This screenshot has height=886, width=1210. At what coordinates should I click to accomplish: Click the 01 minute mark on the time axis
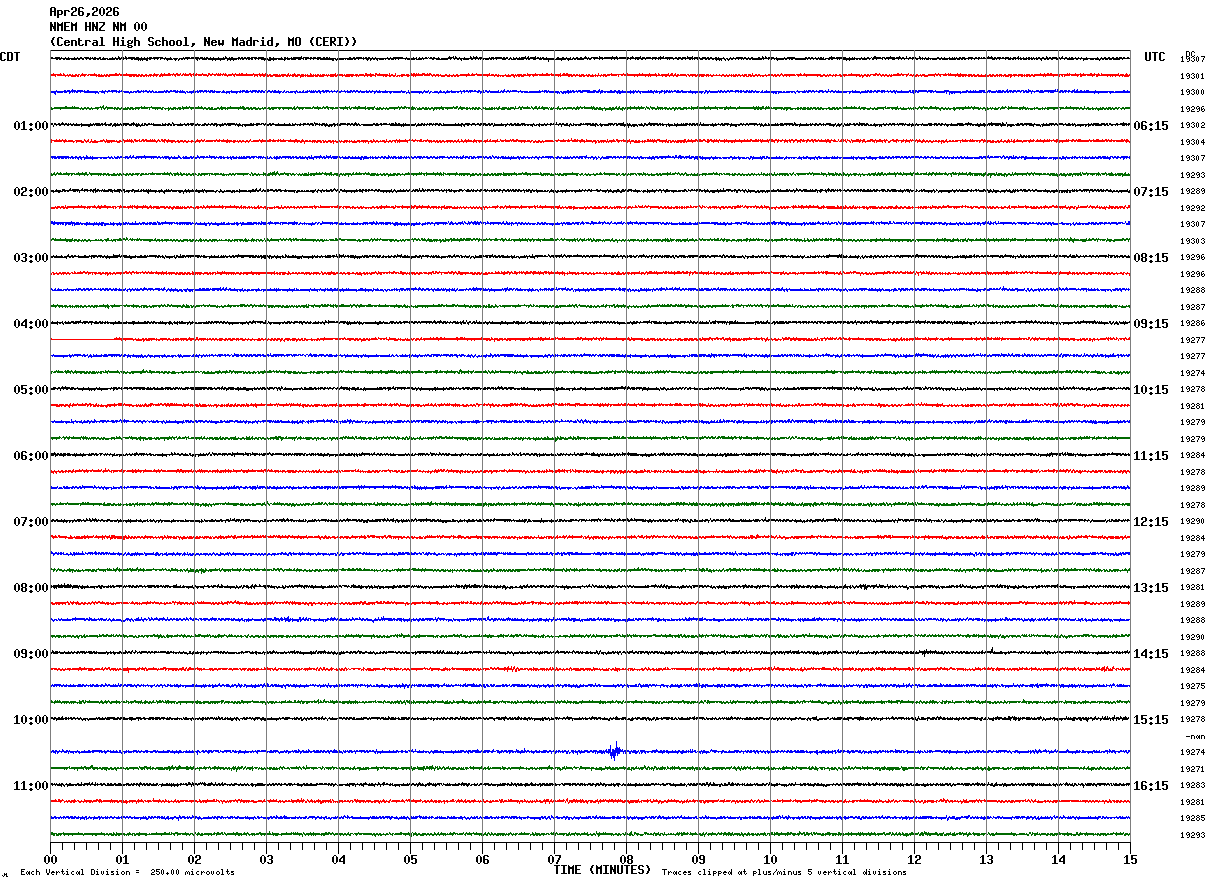[x=122, y=859]
